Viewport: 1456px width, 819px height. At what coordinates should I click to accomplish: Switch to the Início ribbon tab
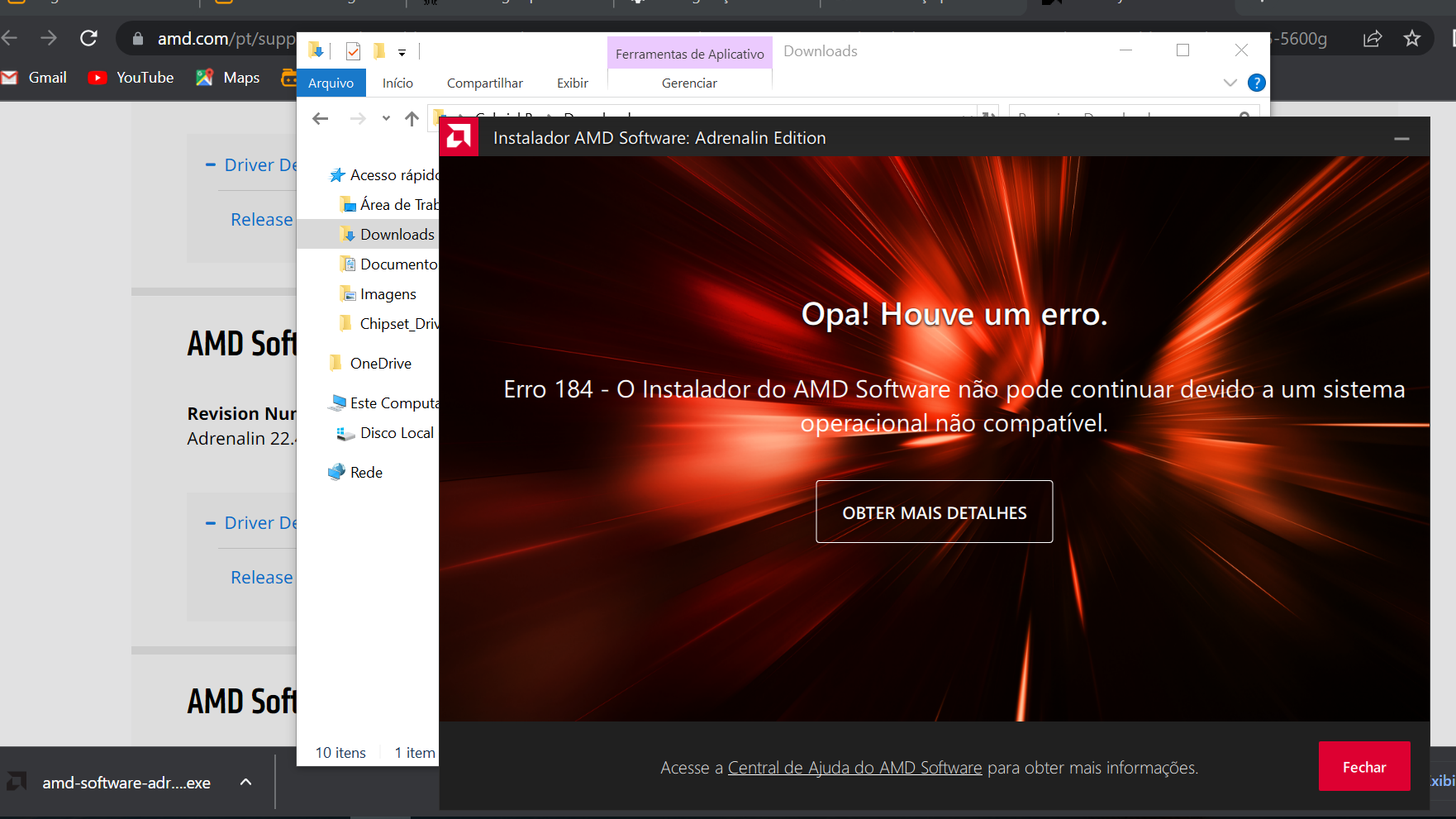coord(397,83)
